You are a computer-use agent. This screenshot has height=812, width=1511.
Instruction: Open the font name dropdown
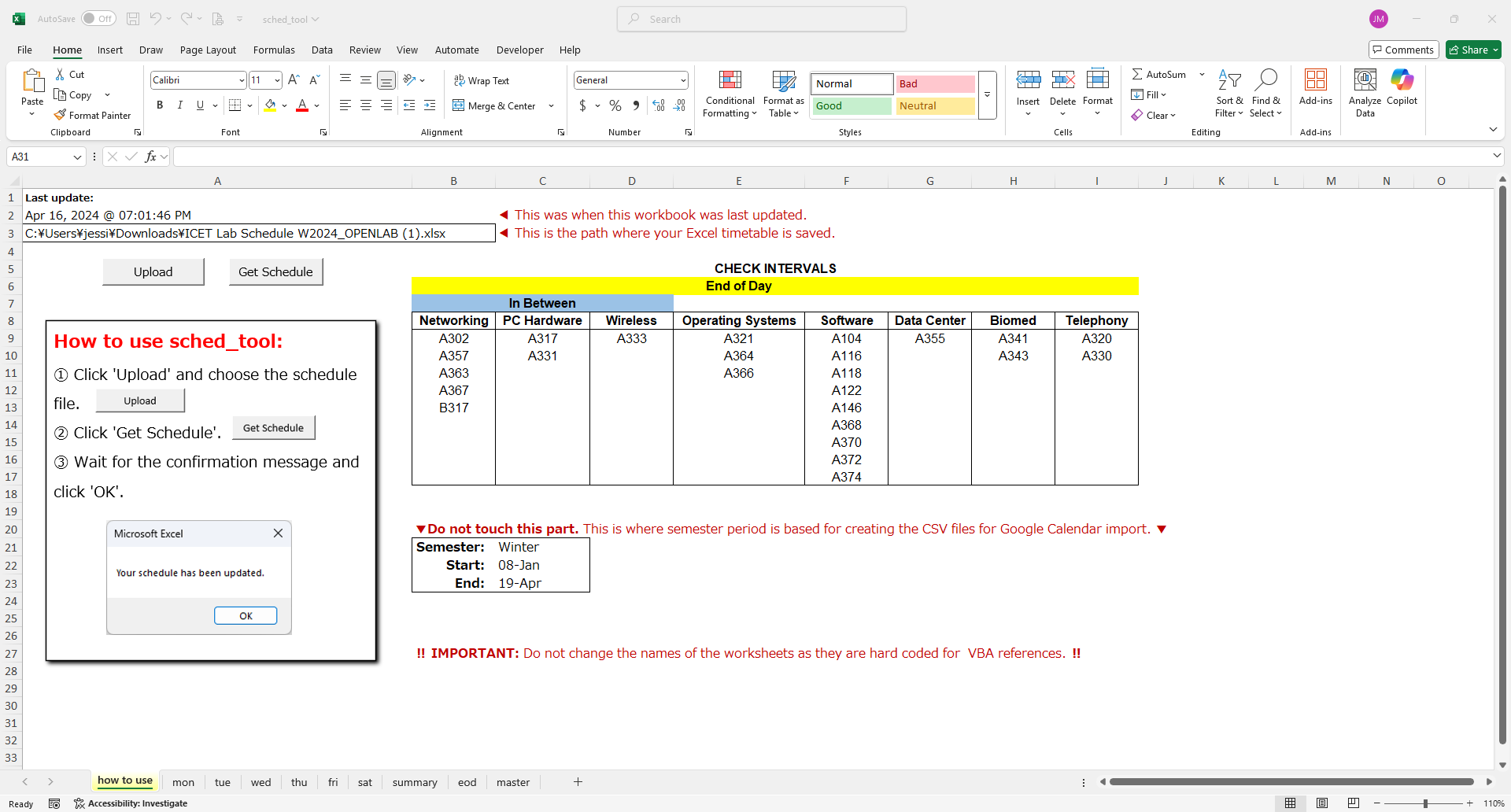pos(241,80)
